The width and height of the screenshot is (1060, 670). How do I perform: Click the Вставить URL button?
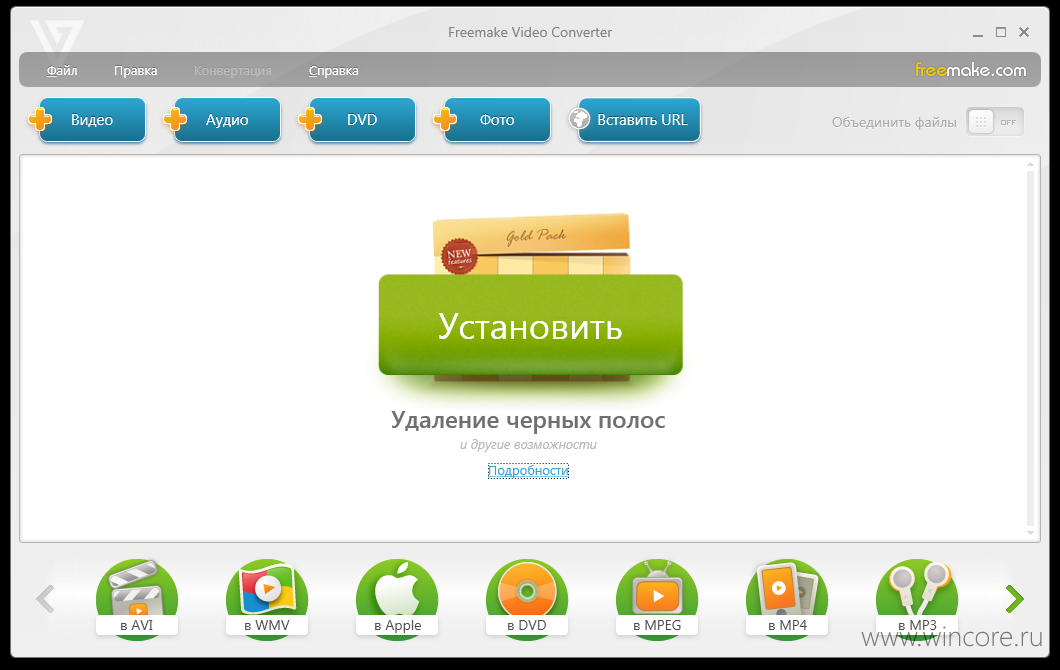635,120
